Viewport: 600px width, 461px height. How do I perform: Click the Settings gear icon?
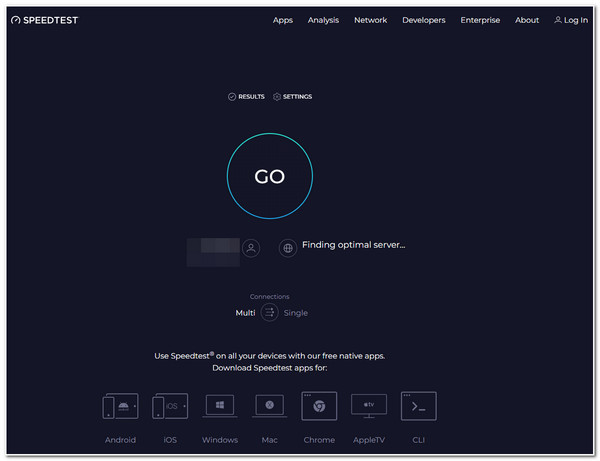(277, 96)
